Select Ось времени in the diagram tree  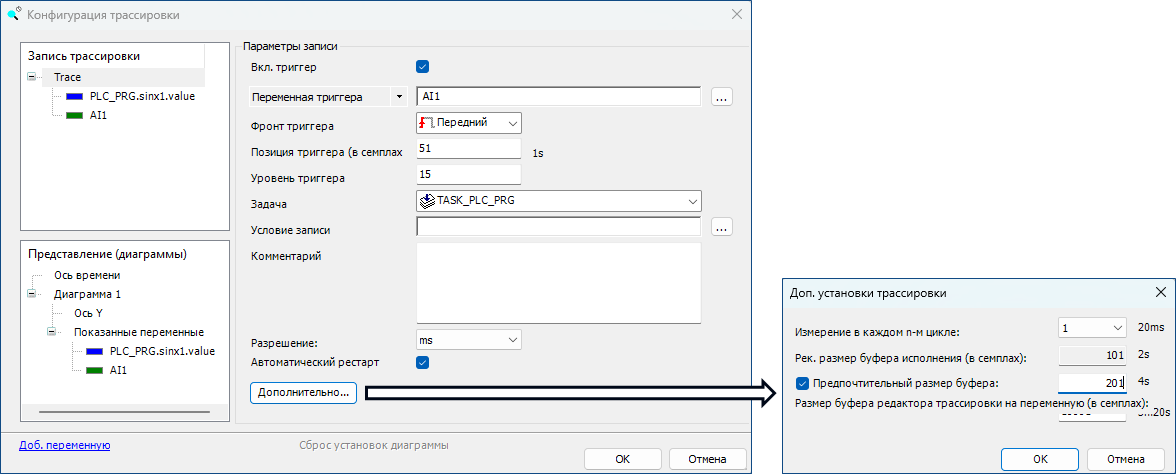point(87,275)
